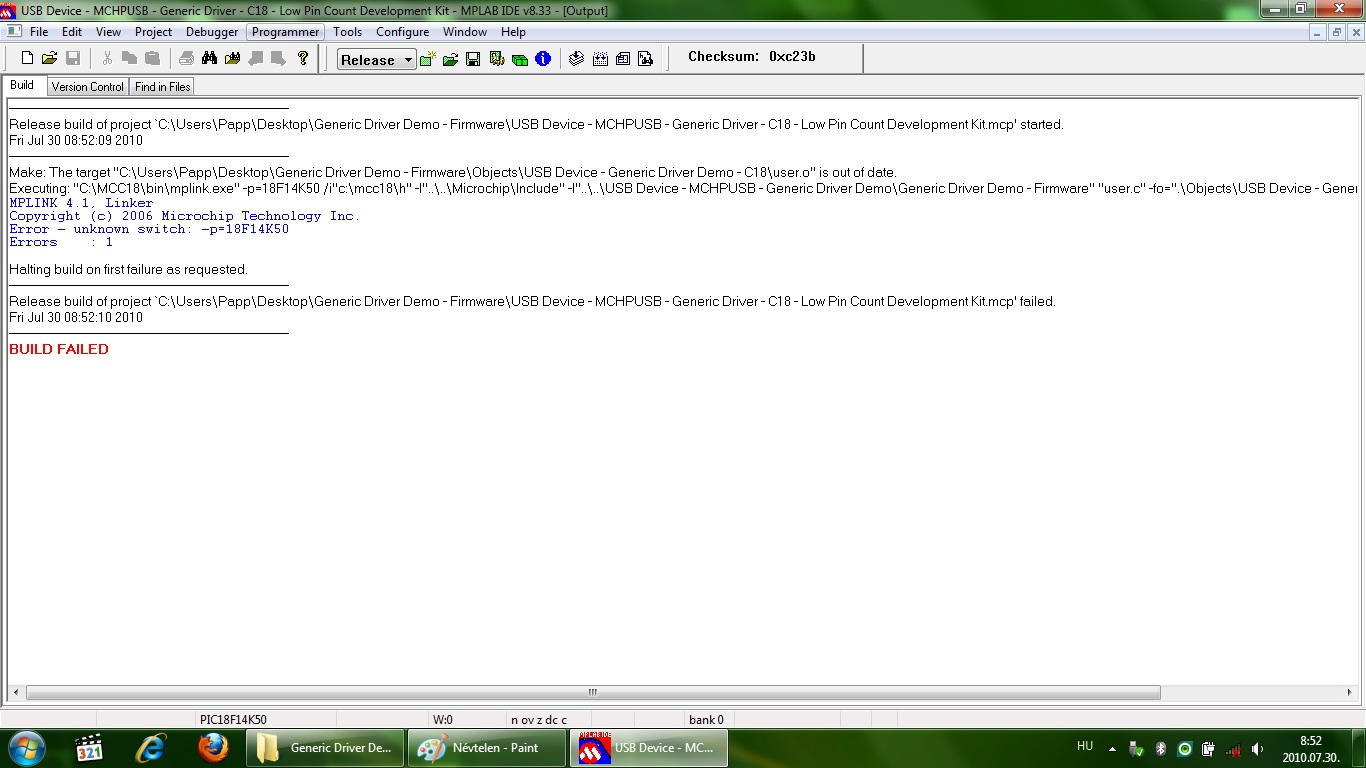Click the HU language indicator in the tray
1366x768 pixels.
[x=1085, y=746]
